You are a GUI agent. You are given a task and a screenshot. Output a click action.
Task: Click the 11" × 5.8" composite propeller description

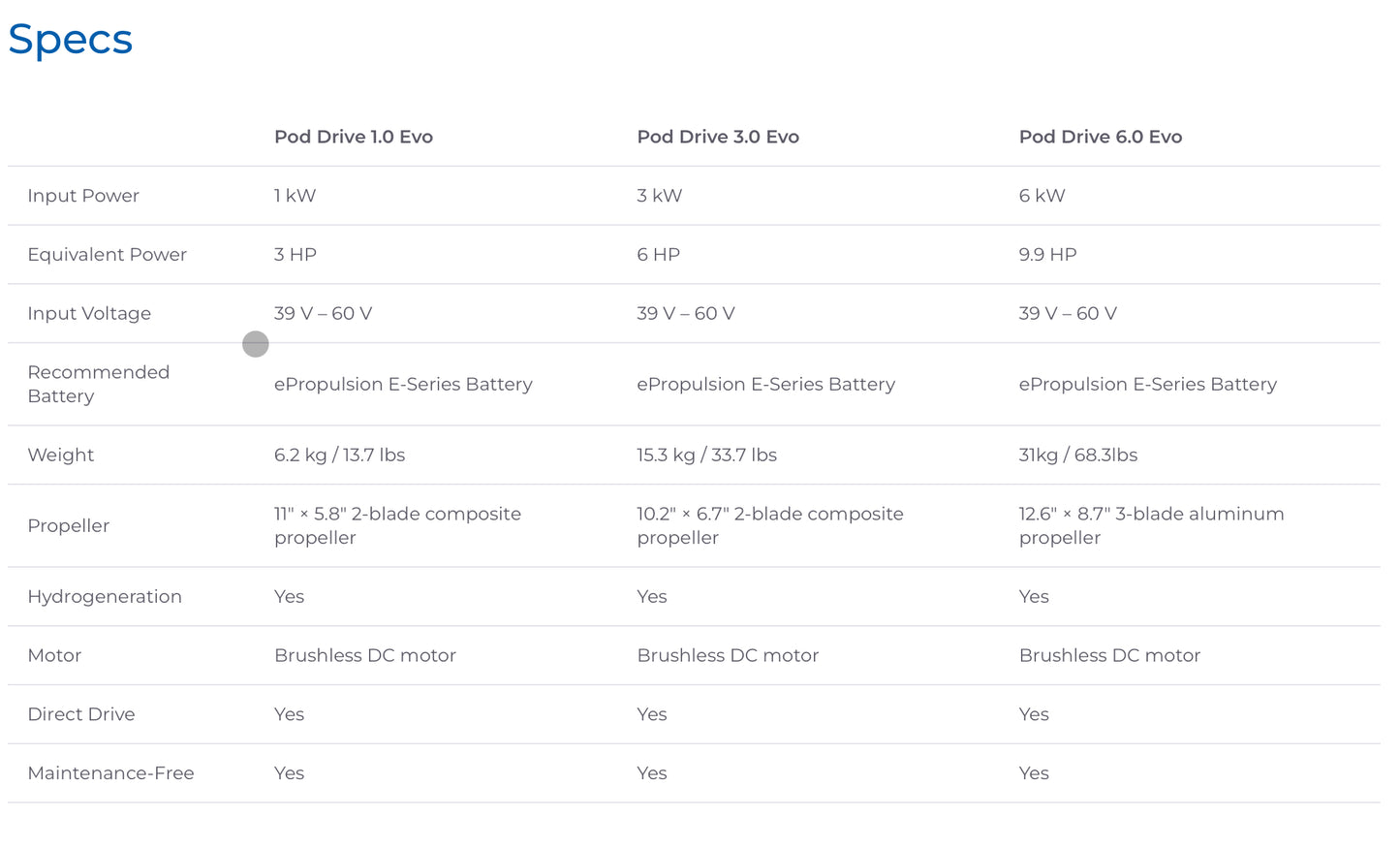[x=397, y=525]
